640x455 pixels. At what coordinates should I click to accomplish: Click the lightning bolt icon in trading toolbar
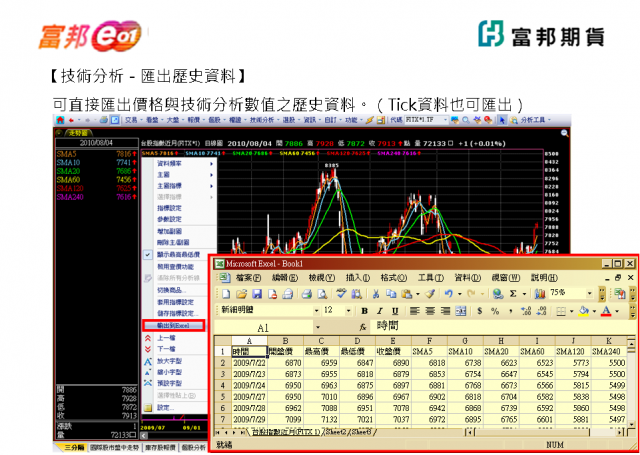click(x=370, y=120)
